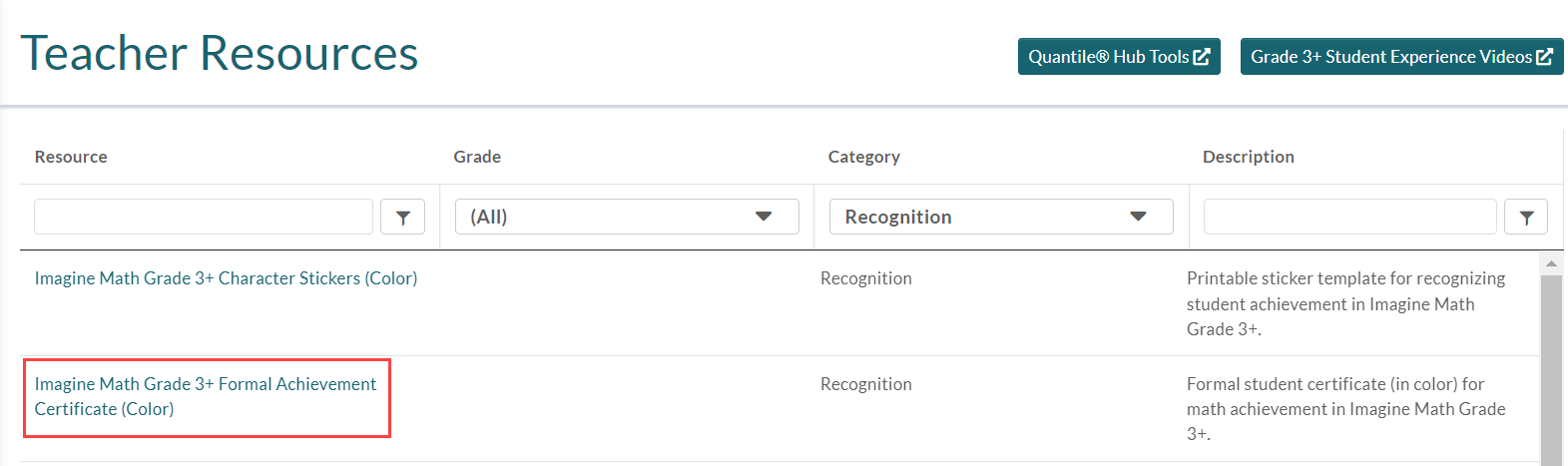Open the Grade (All) dropdown

627,217
